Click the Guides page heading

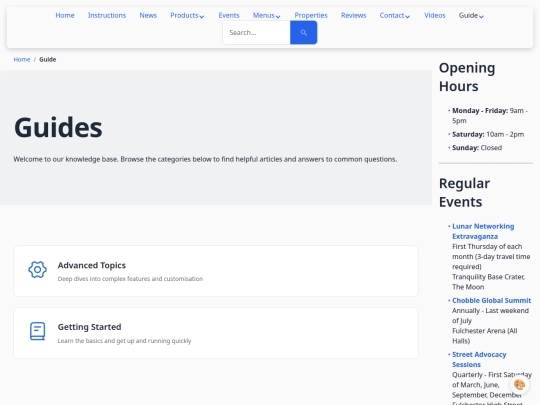(58, 127)
